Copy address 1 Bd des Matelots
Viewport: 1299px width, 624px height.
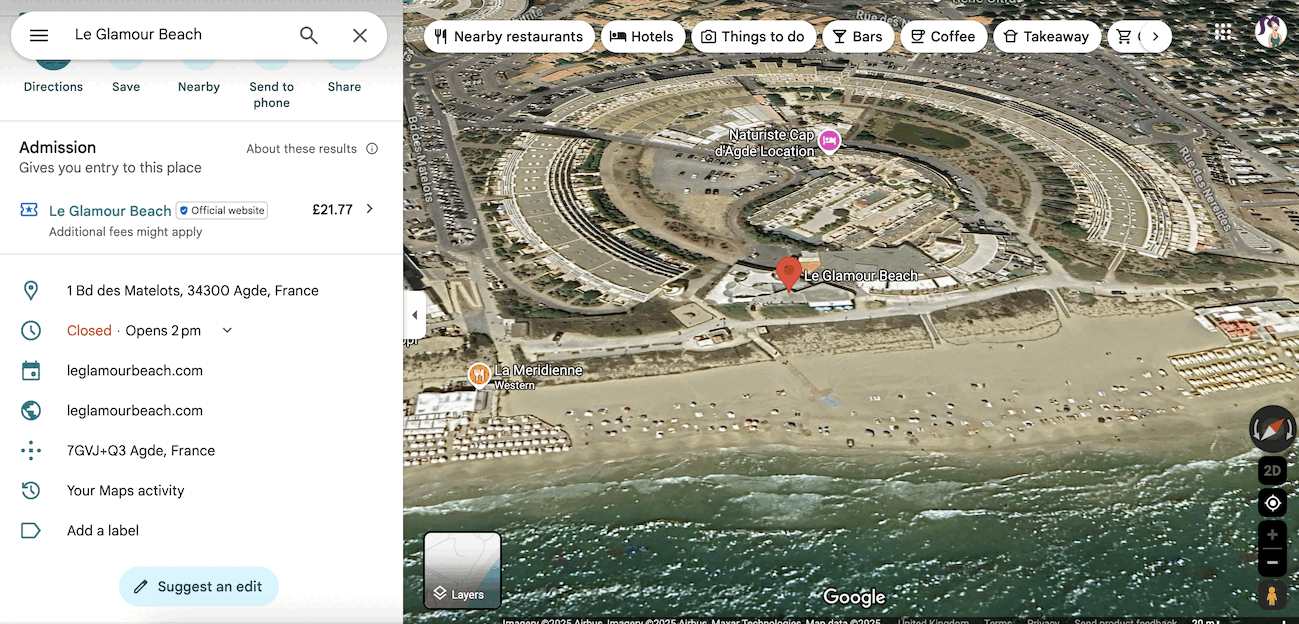193,291
